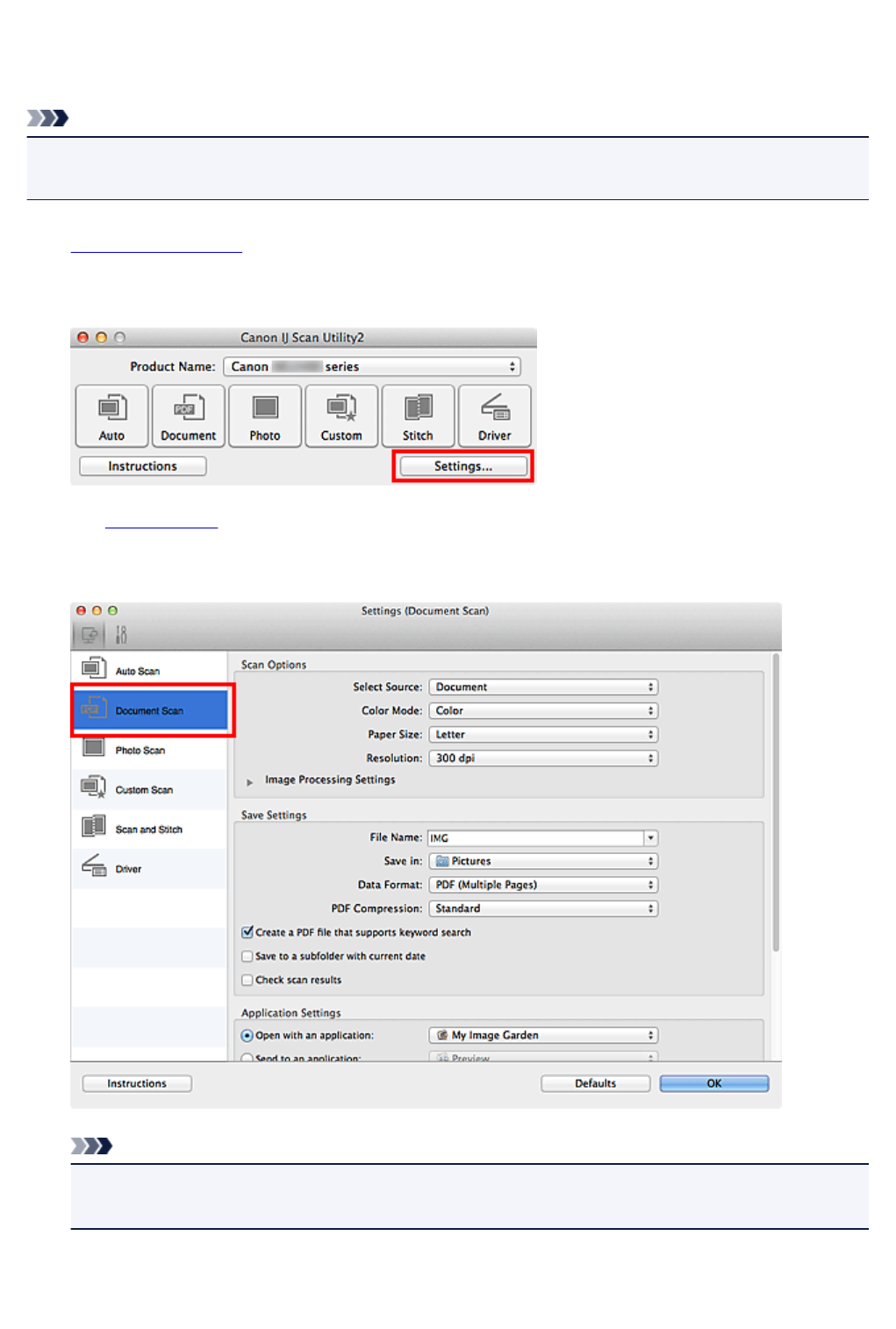
Task: Open Instructions in the IJ Scan Utility2 window
Action: [143, 466]
